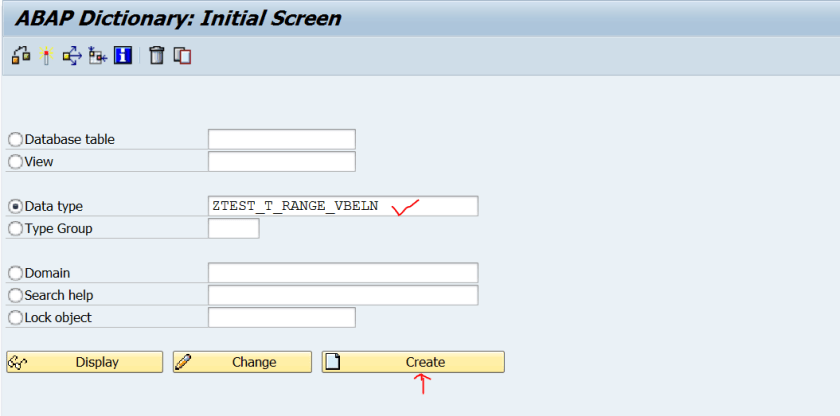Click the Check object toolbar icon
Screen dimensions: 840x416
click(x=19, y=56)
